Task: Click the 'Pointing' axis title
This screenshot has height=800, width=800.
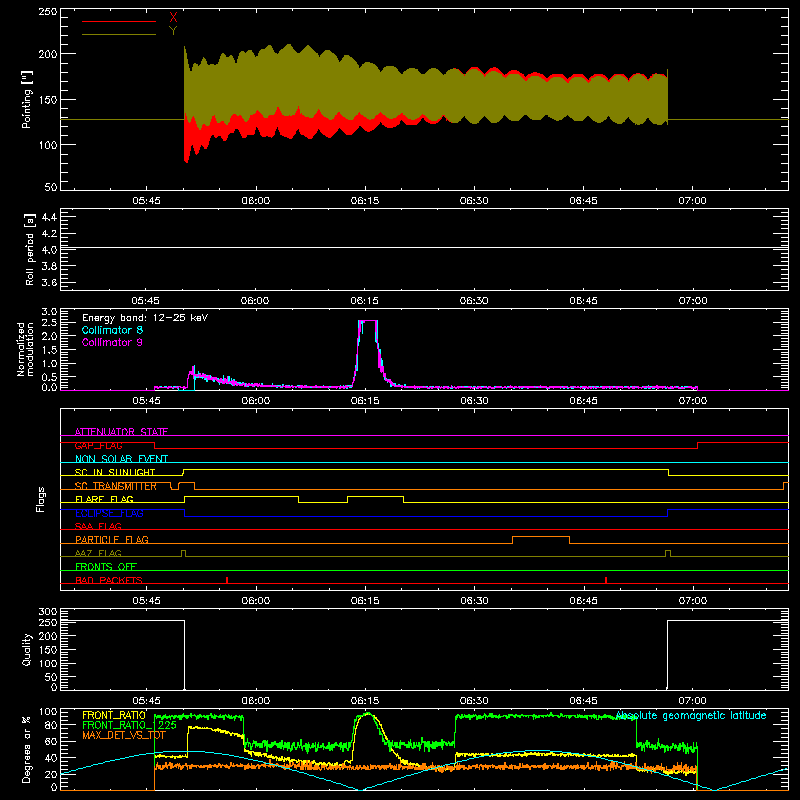Action: coord(27,99)
